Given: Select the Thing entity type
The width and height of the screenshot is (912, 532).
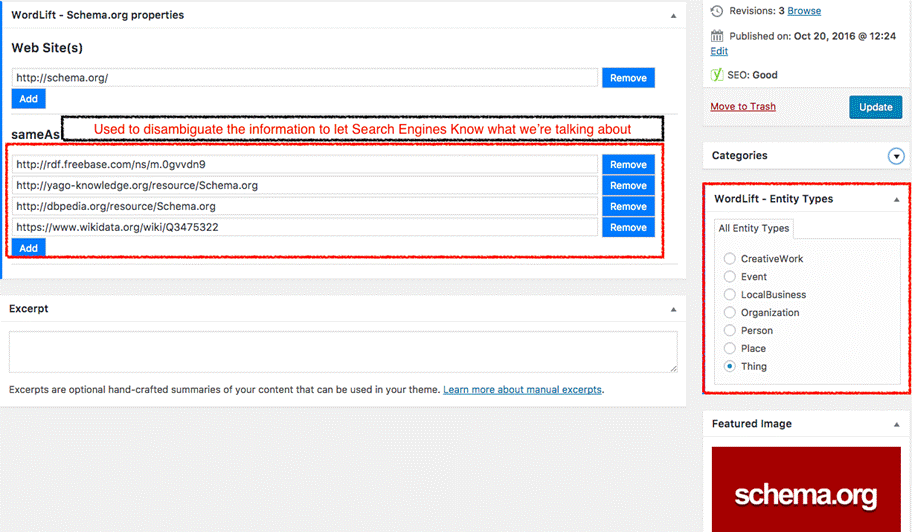Looking at the screenshot, I should coord(730,367).
